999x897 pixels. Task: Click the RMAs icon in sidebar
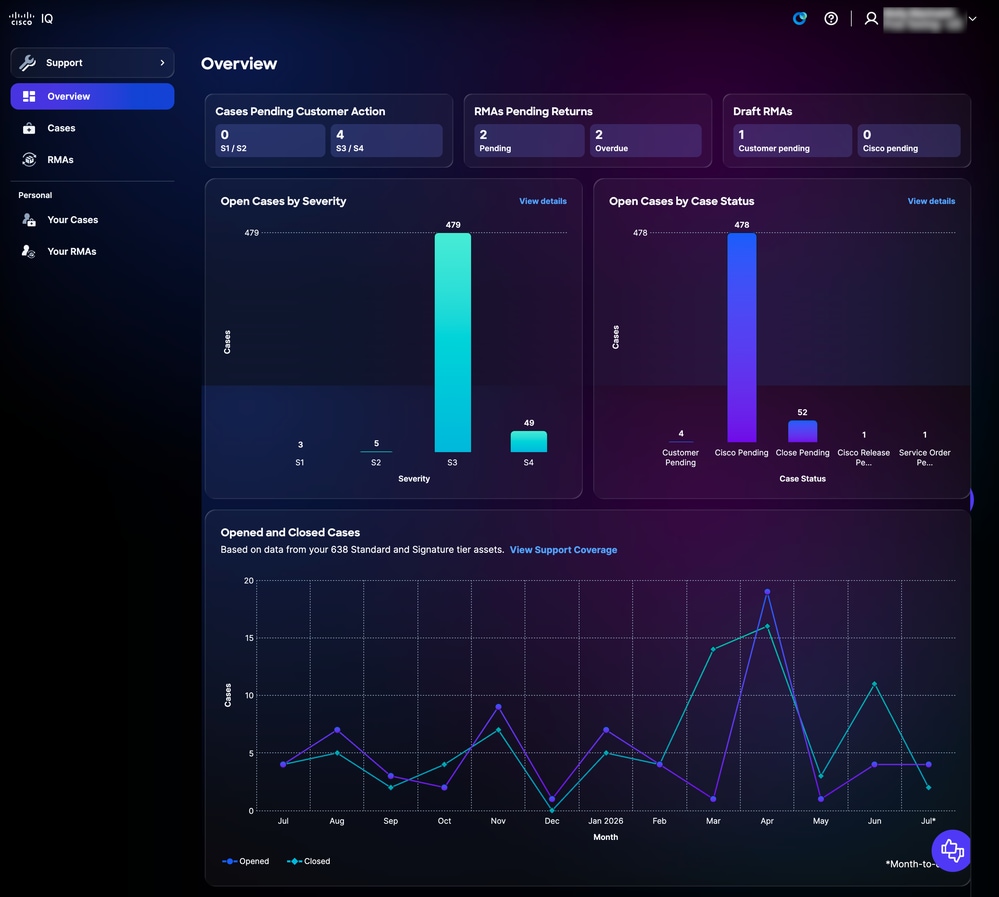(x=29, y=159)
